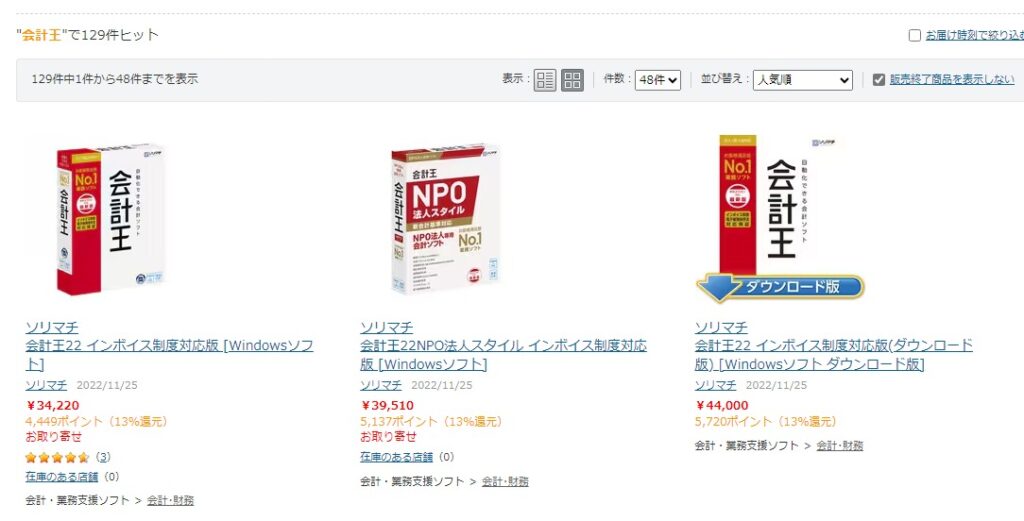The image size is (1024, 521).
Task: Click 在庫のある店舗 link under first product
Action: (x=62, y=477)
